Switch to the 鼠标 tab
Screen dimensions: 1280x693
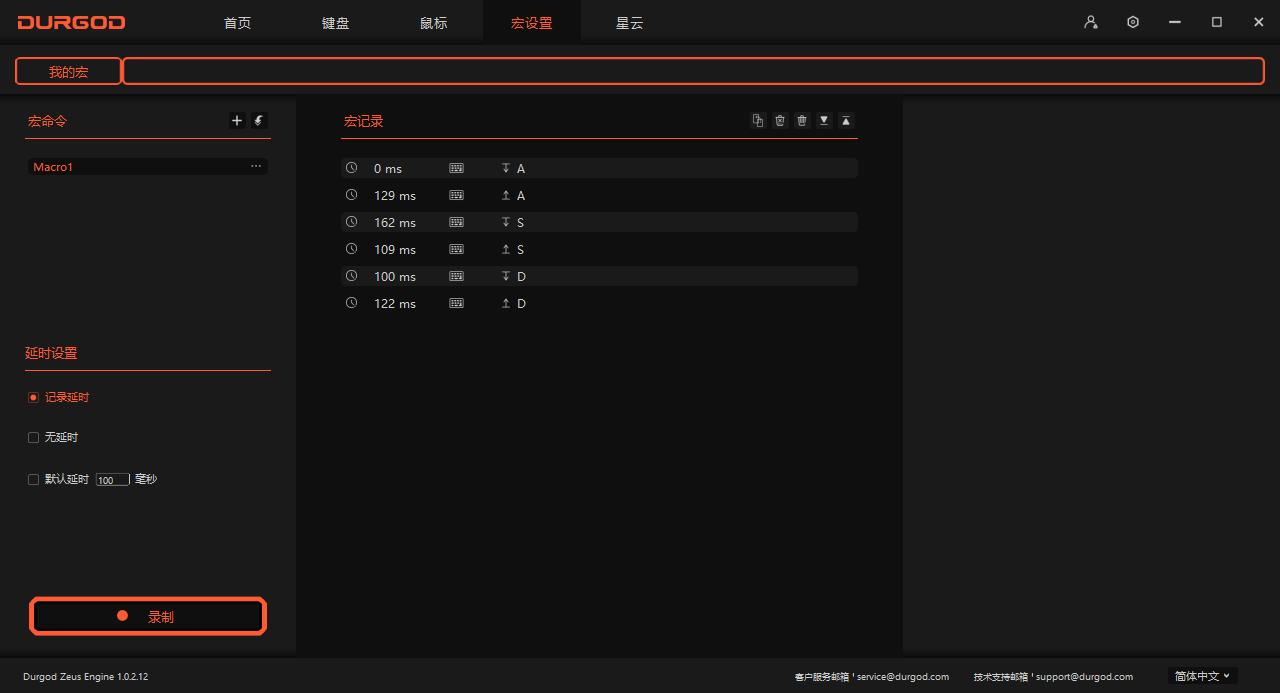point(434,22)
